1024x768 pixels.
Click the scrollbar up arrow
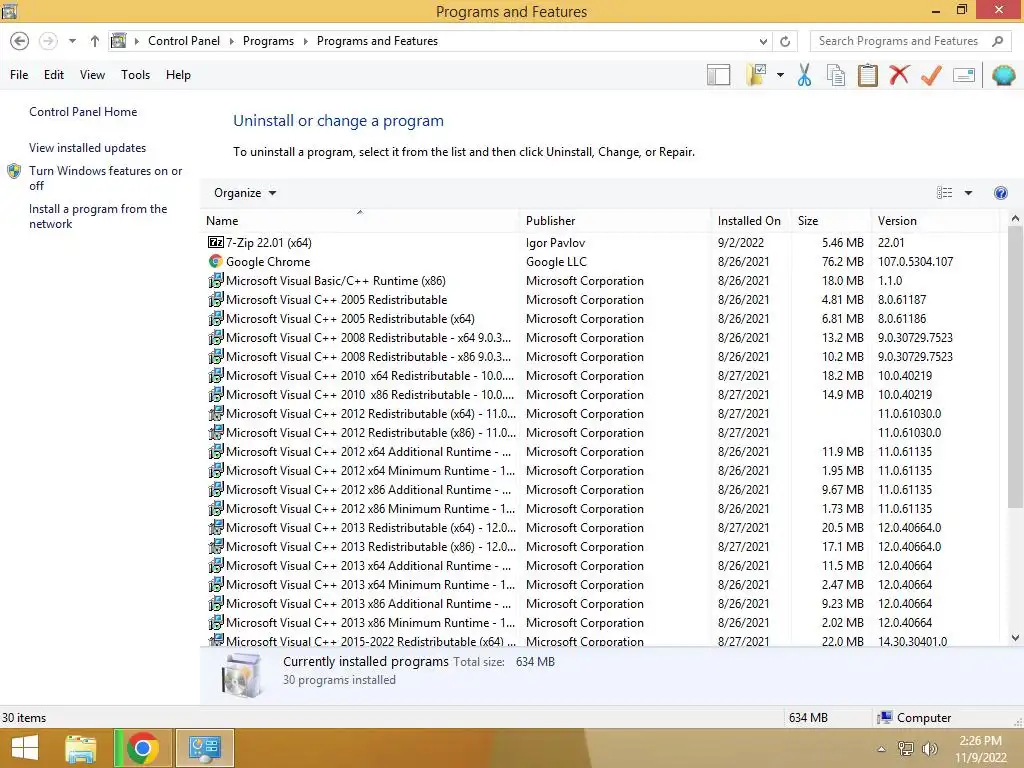[1015, 219]
